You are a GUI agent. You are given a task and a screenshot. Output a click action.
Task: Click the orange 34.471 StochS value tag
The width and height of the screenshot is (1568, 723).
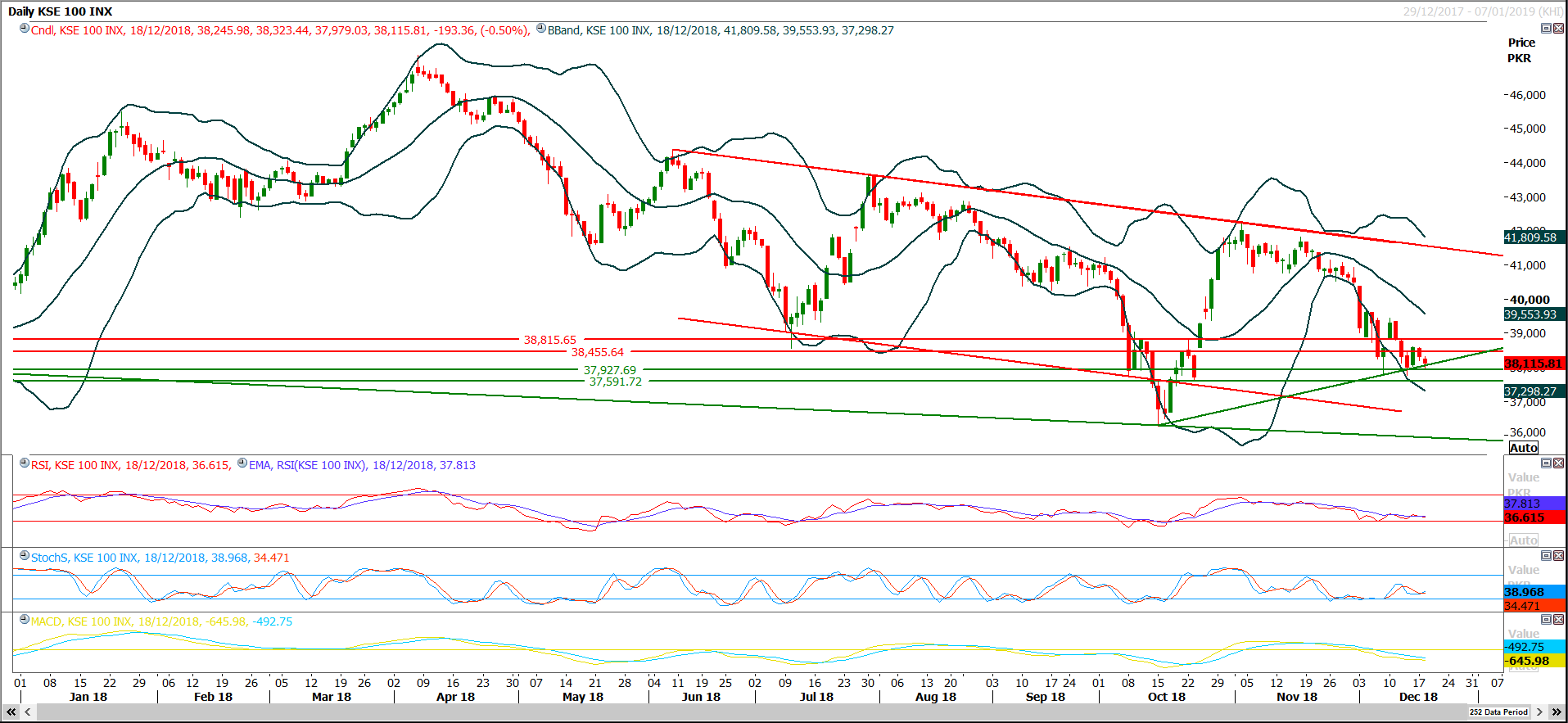pos(1534,606)
